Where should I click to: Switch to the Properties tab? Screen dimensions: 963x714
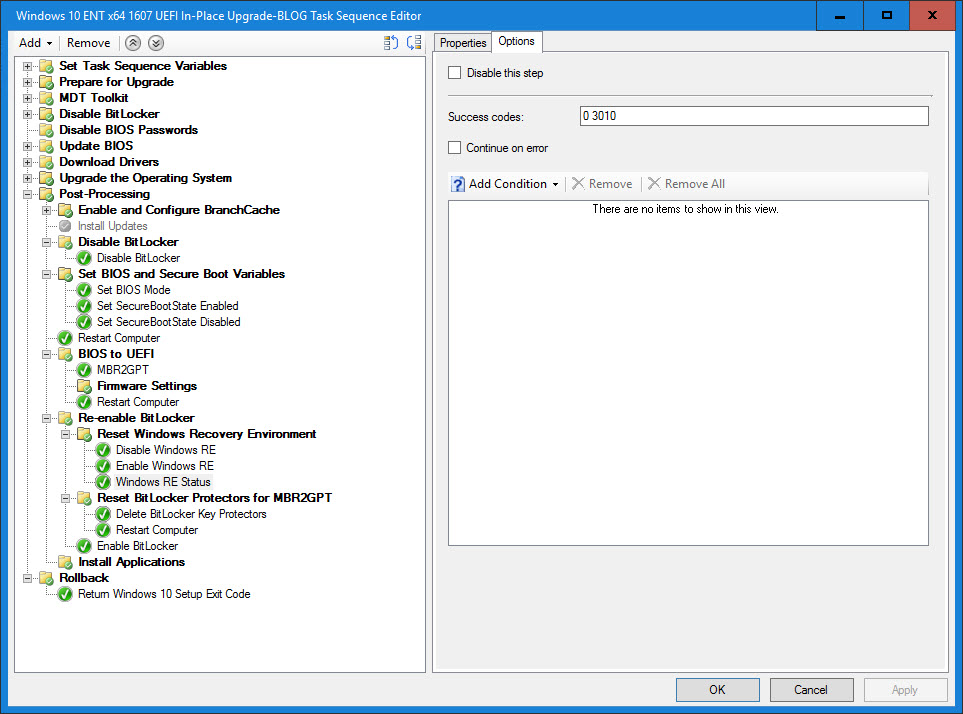point(463,43)
